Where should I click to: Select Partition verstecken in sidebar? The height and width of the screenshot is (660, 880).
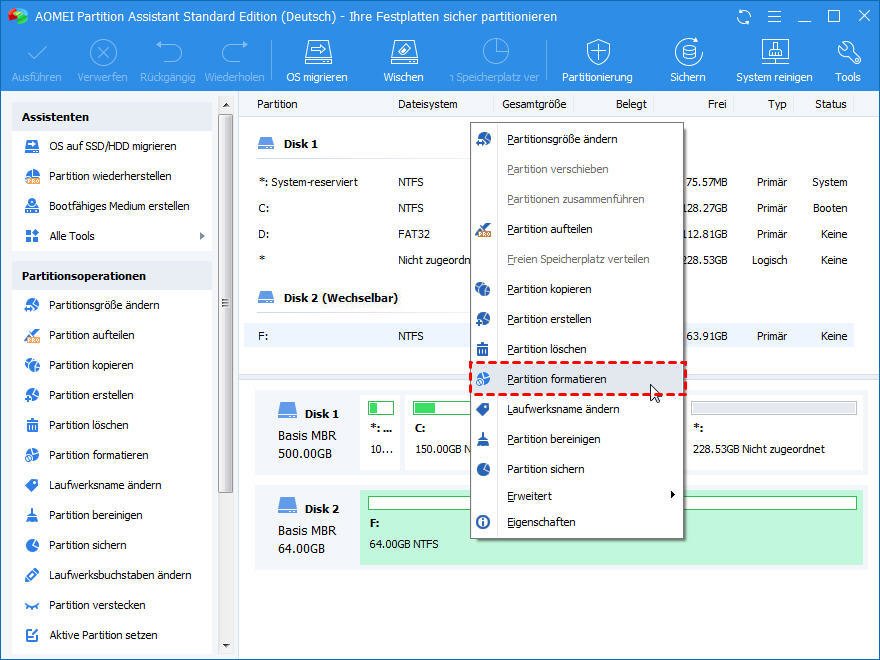97,605
